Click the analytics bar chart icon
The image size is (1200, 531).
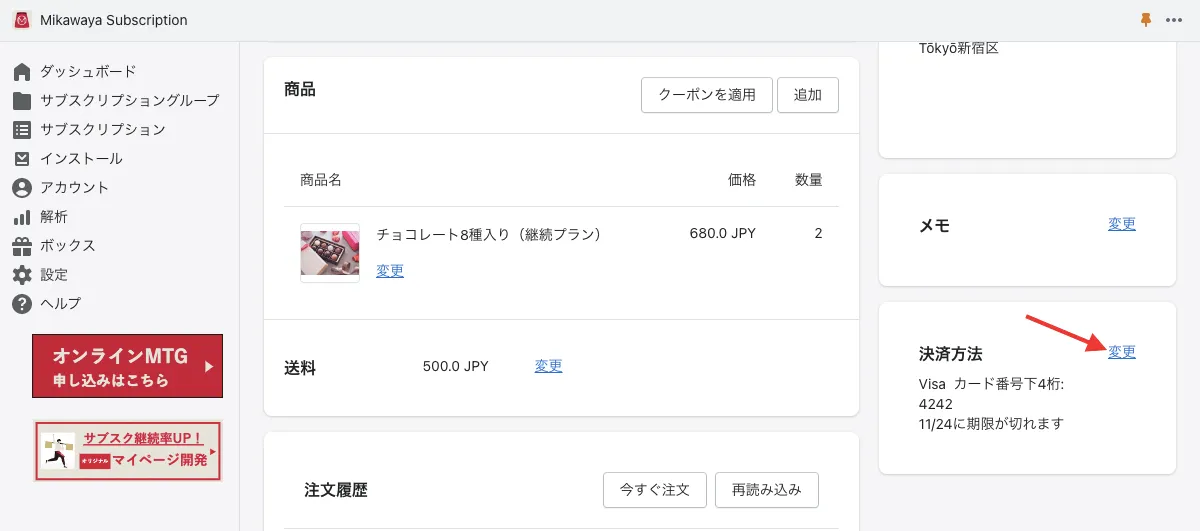coord(22,217)
